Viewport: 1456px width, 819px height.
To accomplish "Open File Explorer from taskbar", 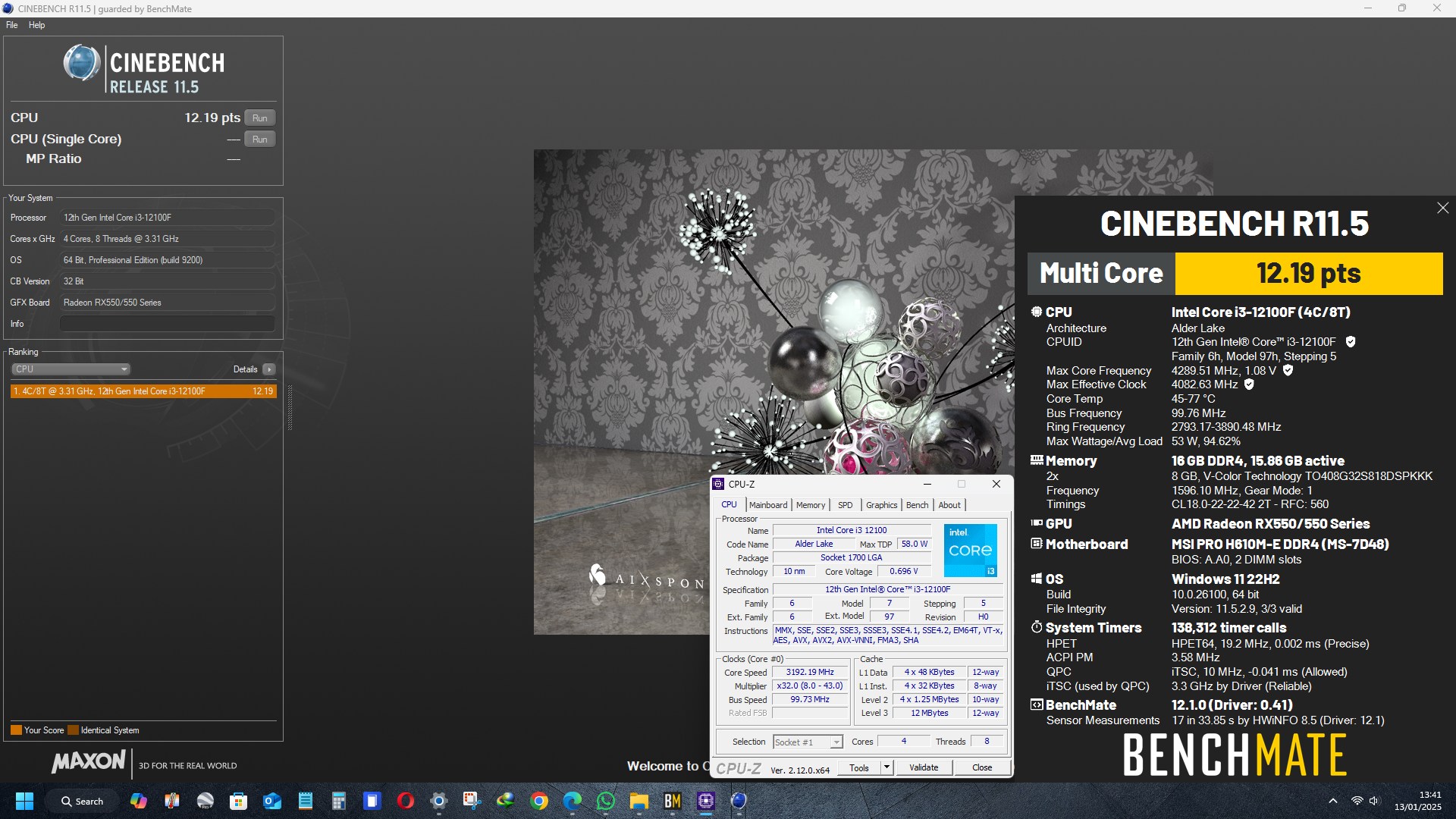I will 639,801.
